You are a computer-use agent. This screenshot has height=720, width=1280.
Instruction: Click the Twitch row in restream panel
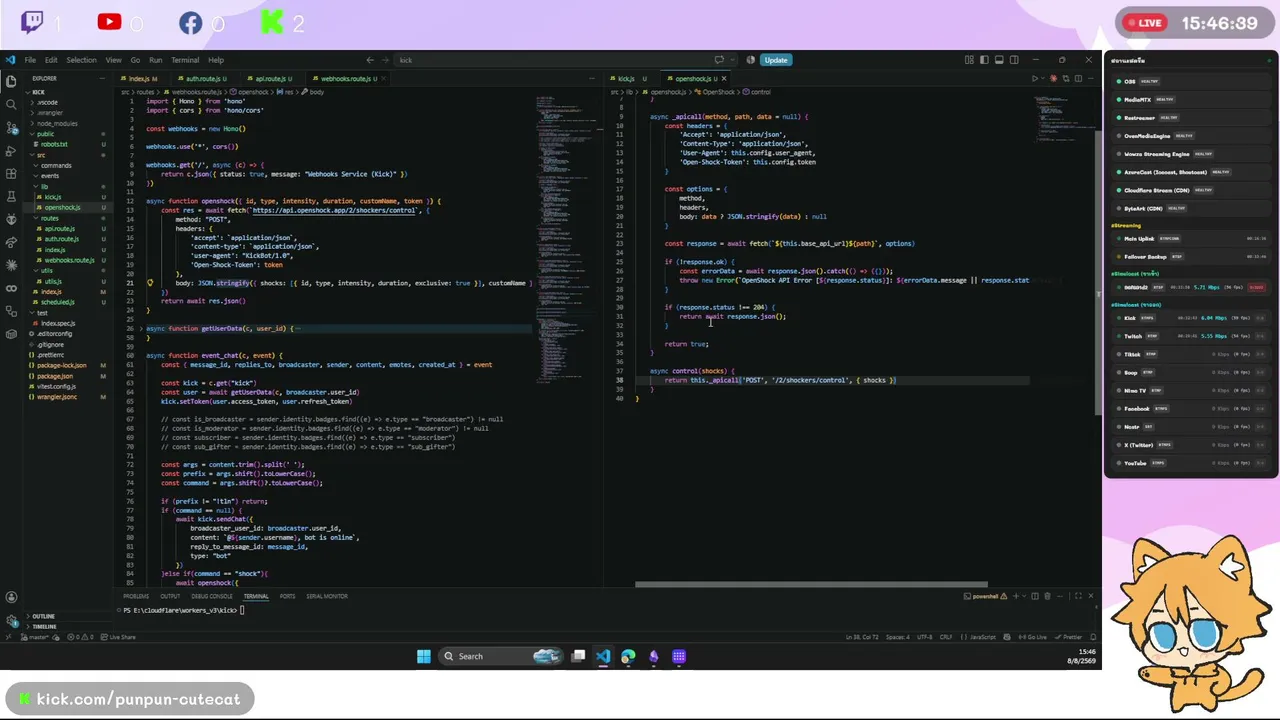click(1189, 336)
